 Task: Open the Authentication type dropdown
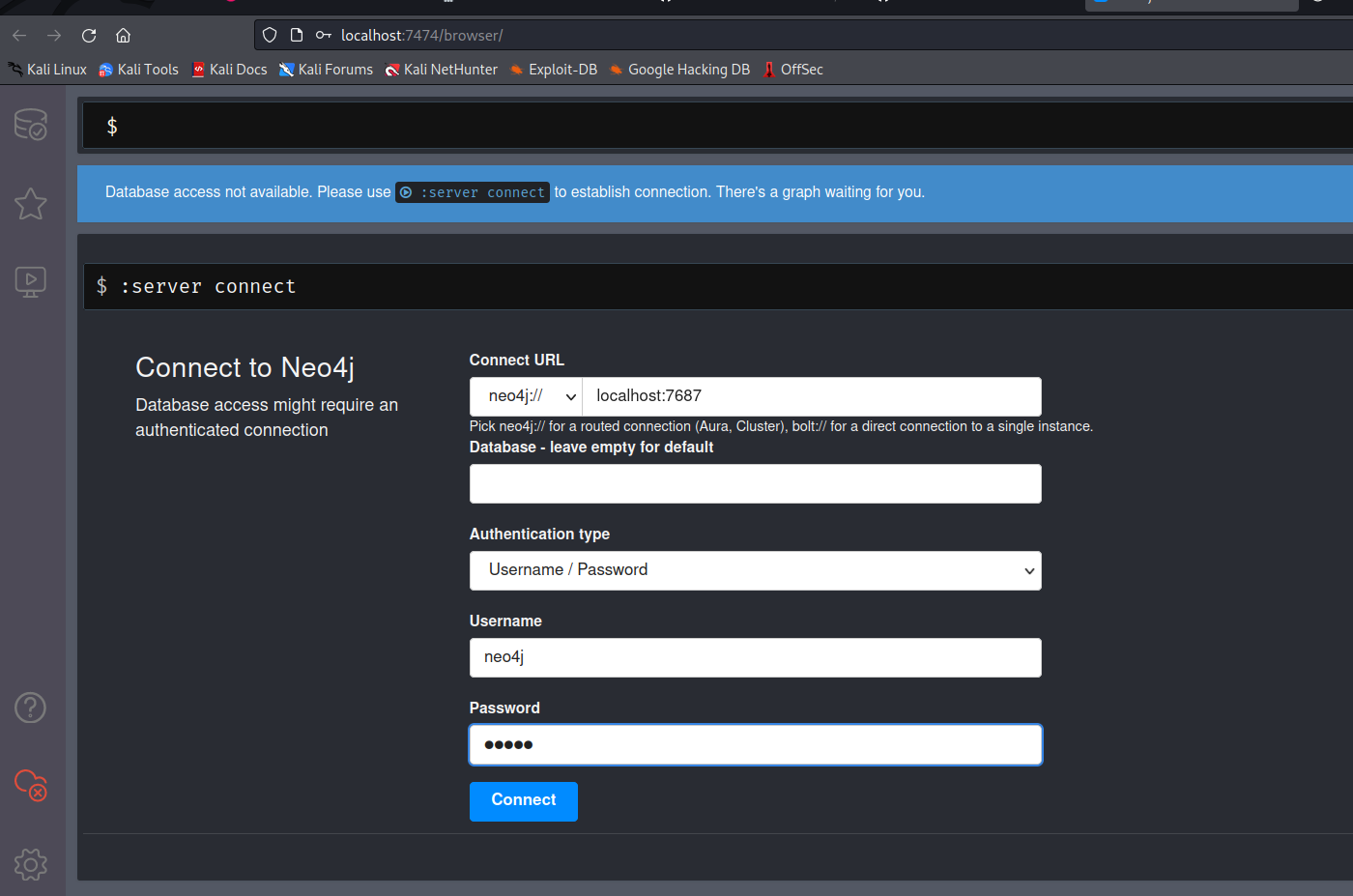pyautogui.click(x=756, y=570)
